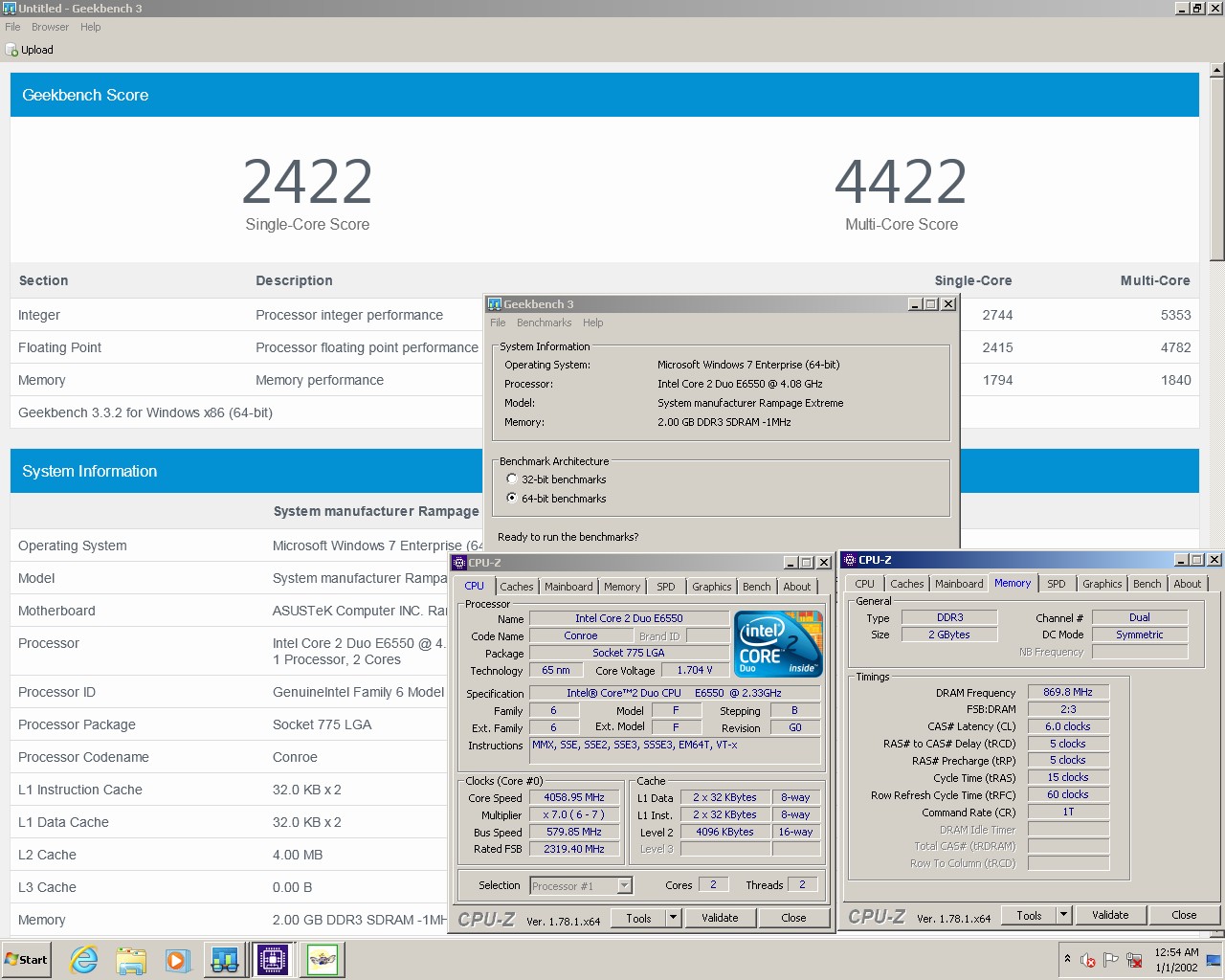Click Validate button in left CPU-Z
1225x980 pixels.
(x=720, y=918)
